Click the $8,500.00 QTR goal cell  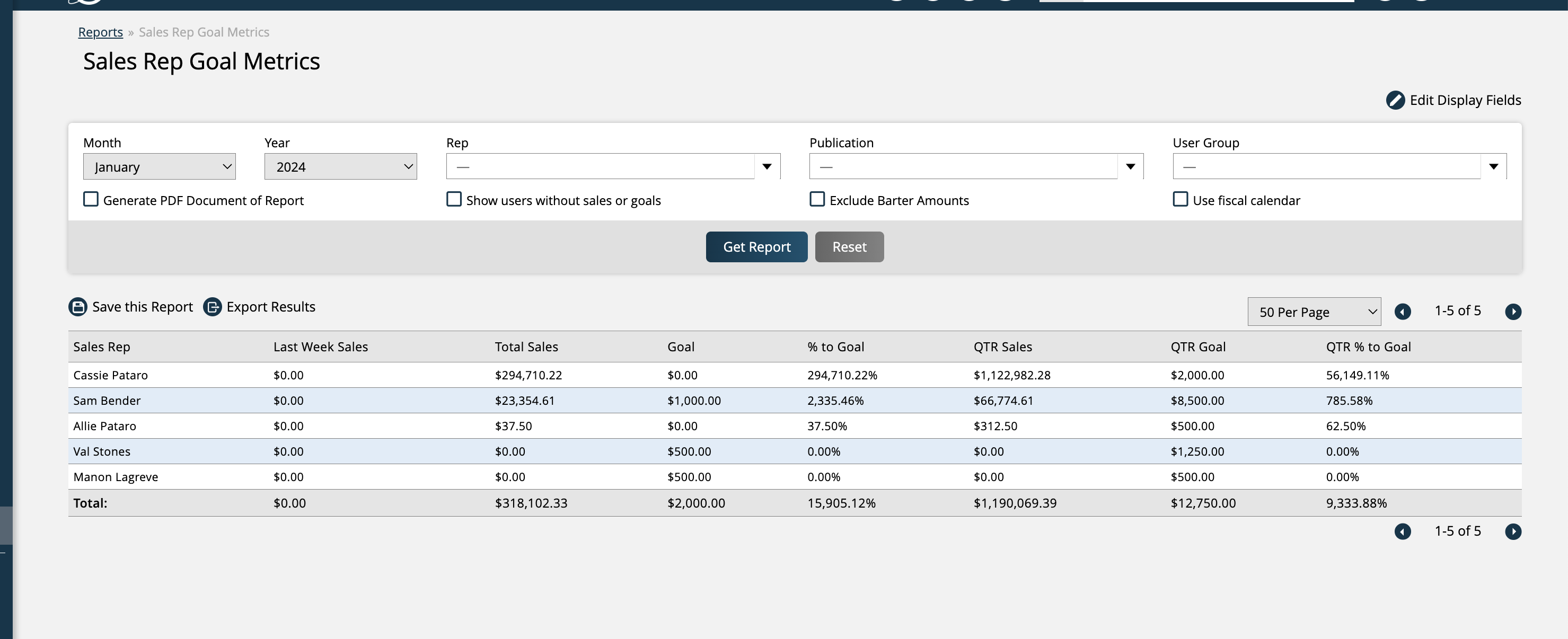click(x=1197, y=401)
